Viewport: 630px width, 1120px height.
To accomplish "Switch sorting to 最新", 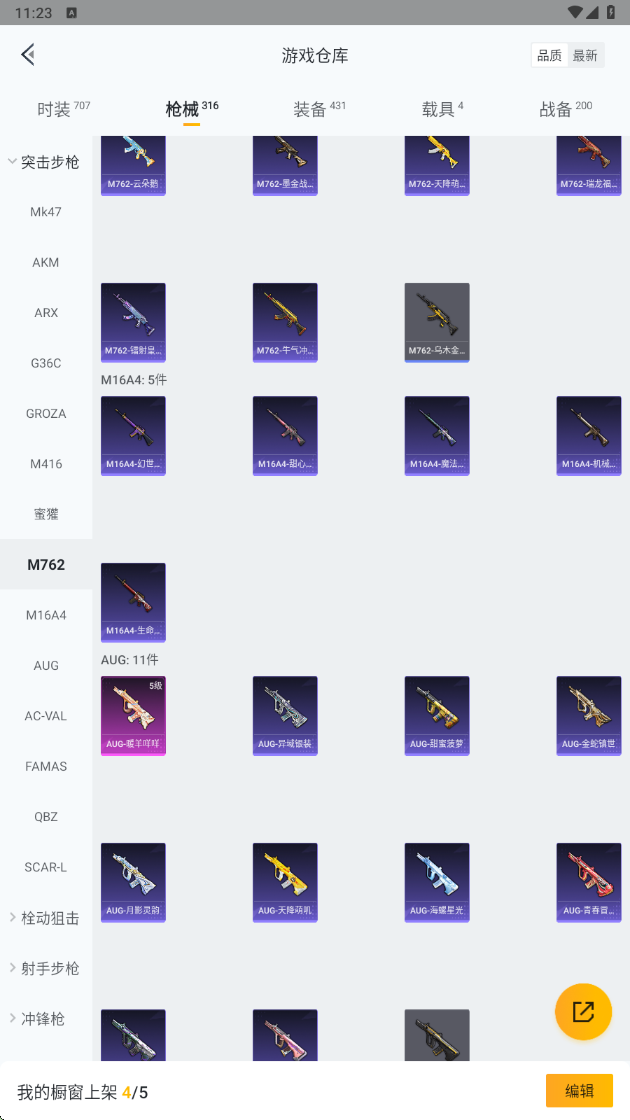I will click(585, 55).
